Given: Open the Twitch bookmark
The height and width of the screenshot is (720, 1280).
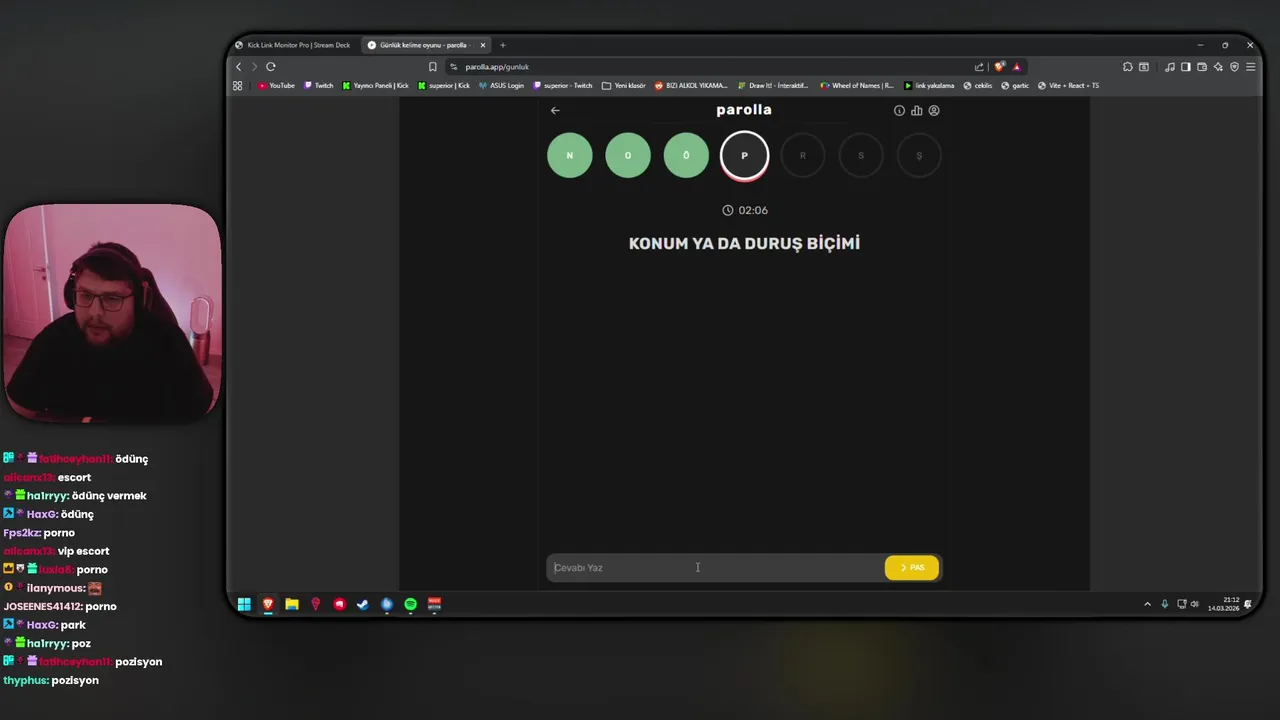Looking at the screenshot, I should pyautogui.click(x=319, y=86).
